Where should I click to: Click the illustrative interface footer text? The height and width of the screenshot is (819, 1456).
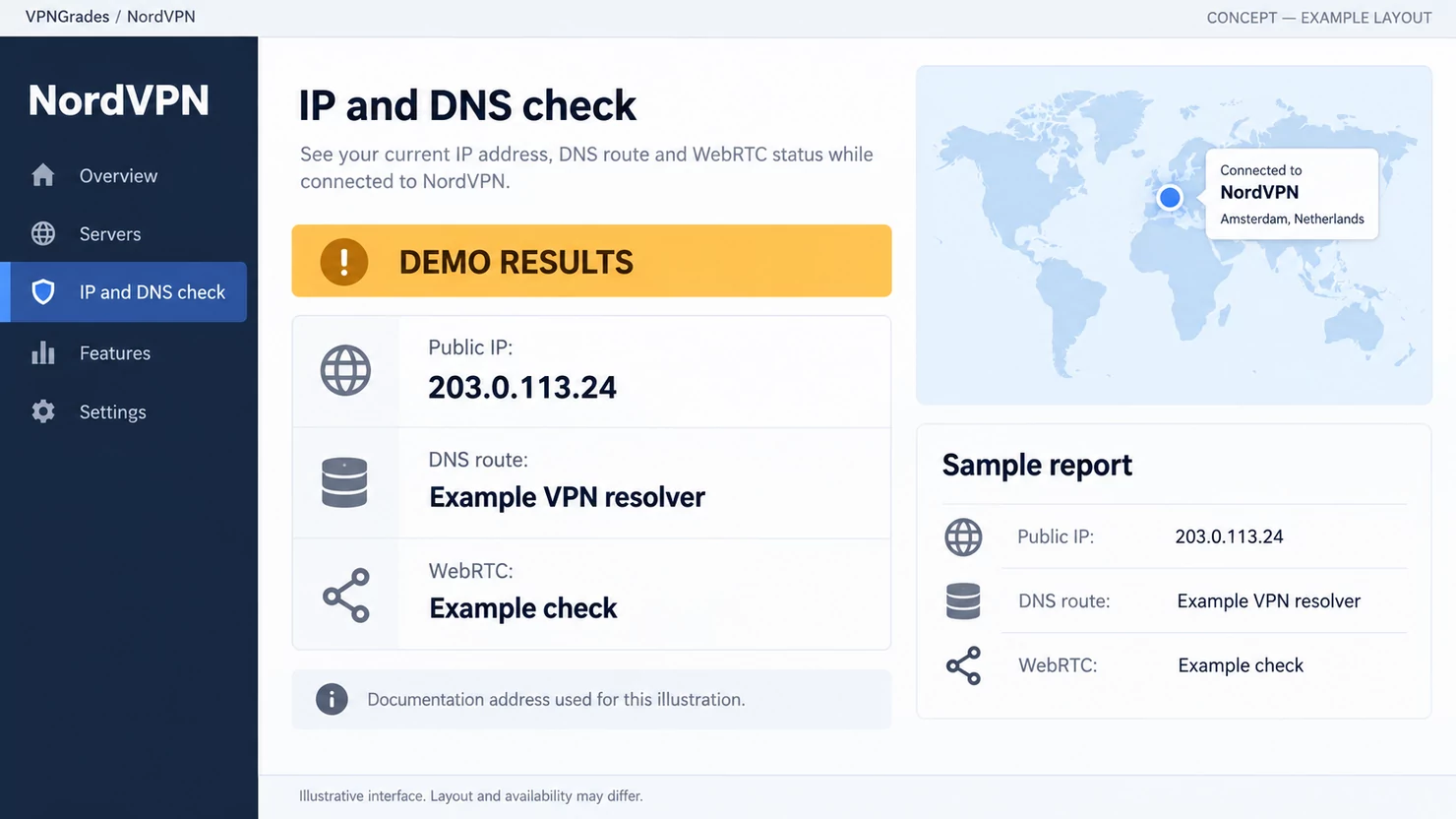(x=470, y=795)
